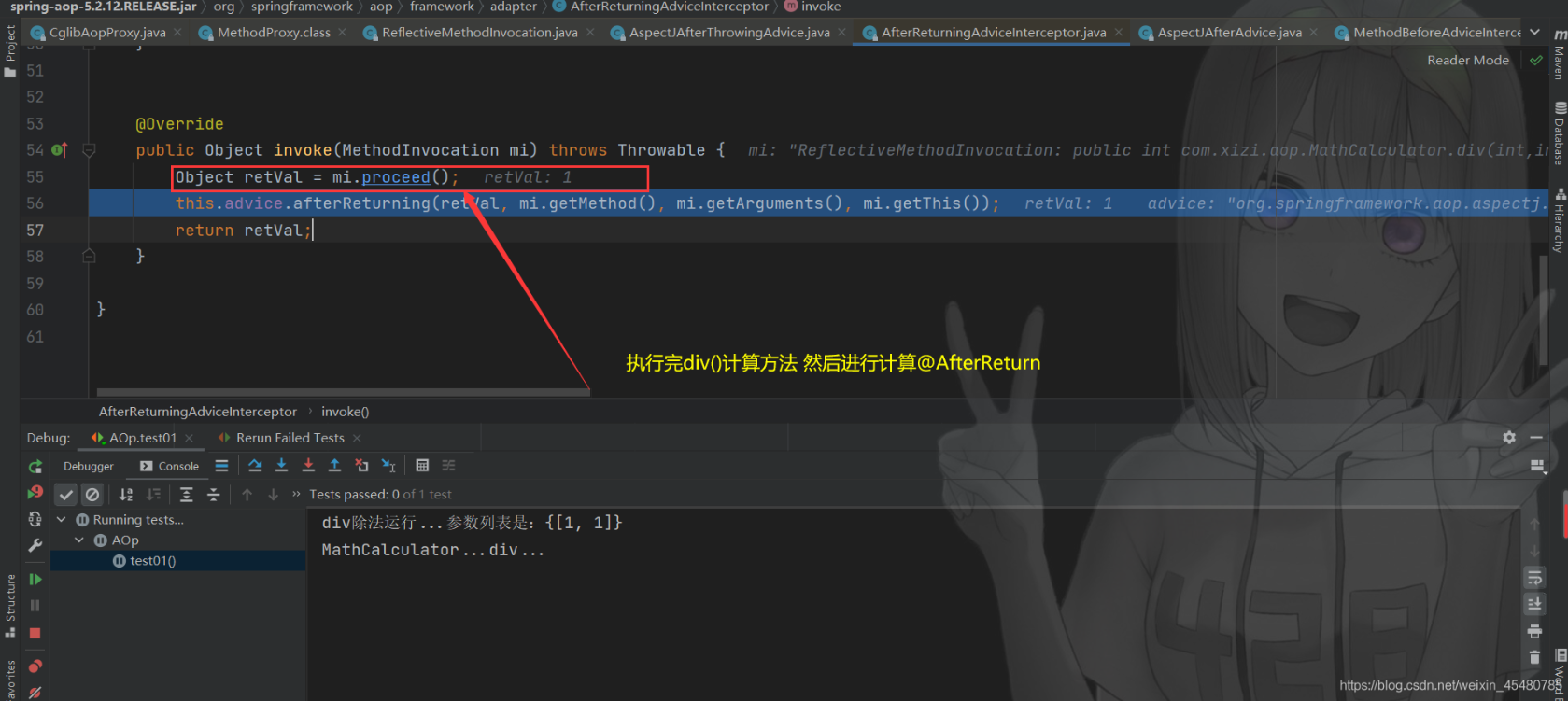Click the Step Over debugger icon

[255, 466]
